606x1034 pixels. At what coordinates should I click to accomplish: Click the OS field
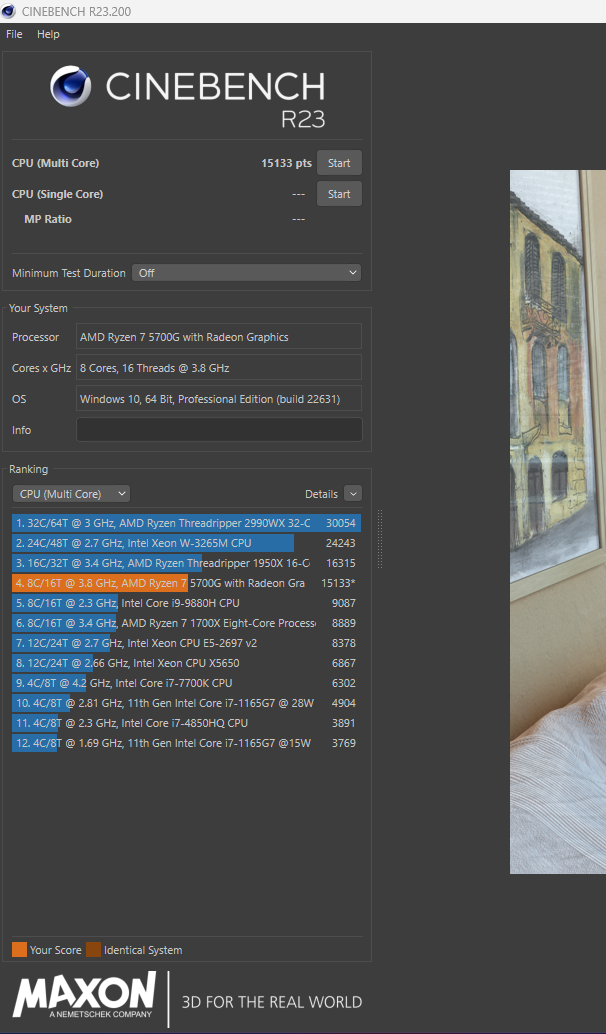[x=219, y=399]
